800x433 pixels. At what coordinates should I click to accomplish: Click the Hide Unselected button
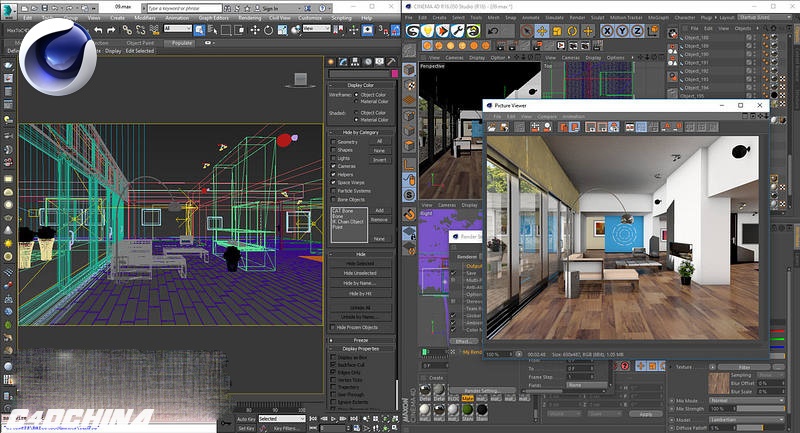[x=360, y=273]
